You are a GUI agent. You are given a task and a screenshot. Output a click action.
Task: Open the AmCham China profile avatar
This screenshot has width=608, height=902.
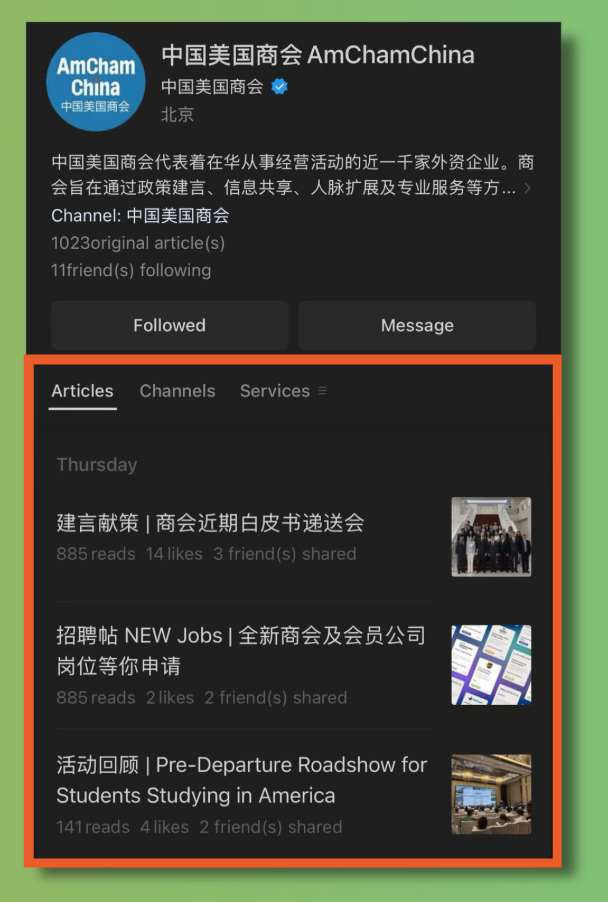(x=95, y=82)
